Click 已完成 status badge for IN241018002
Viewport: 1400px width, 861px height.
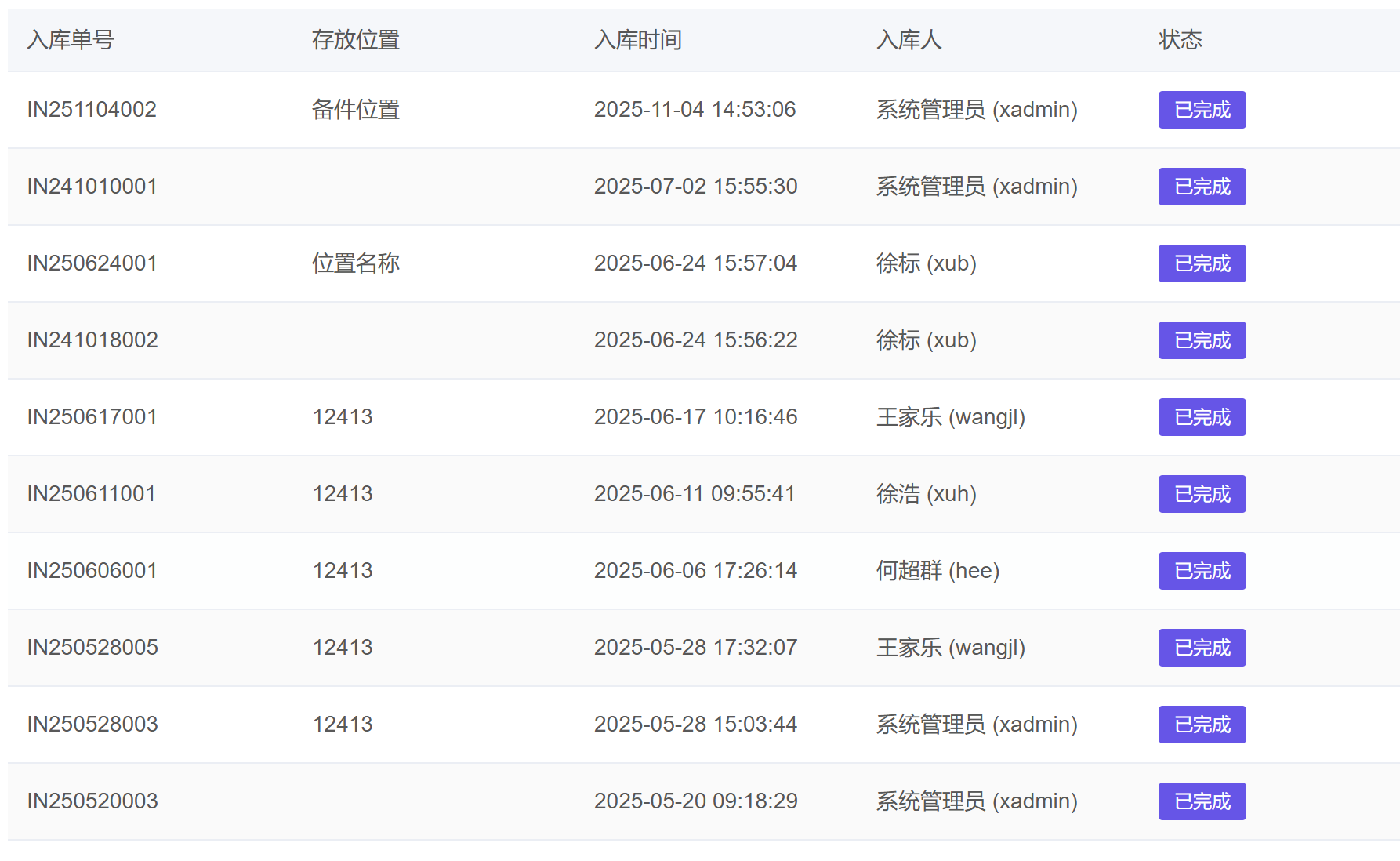pyautogui.click(x=1202, y=340)
